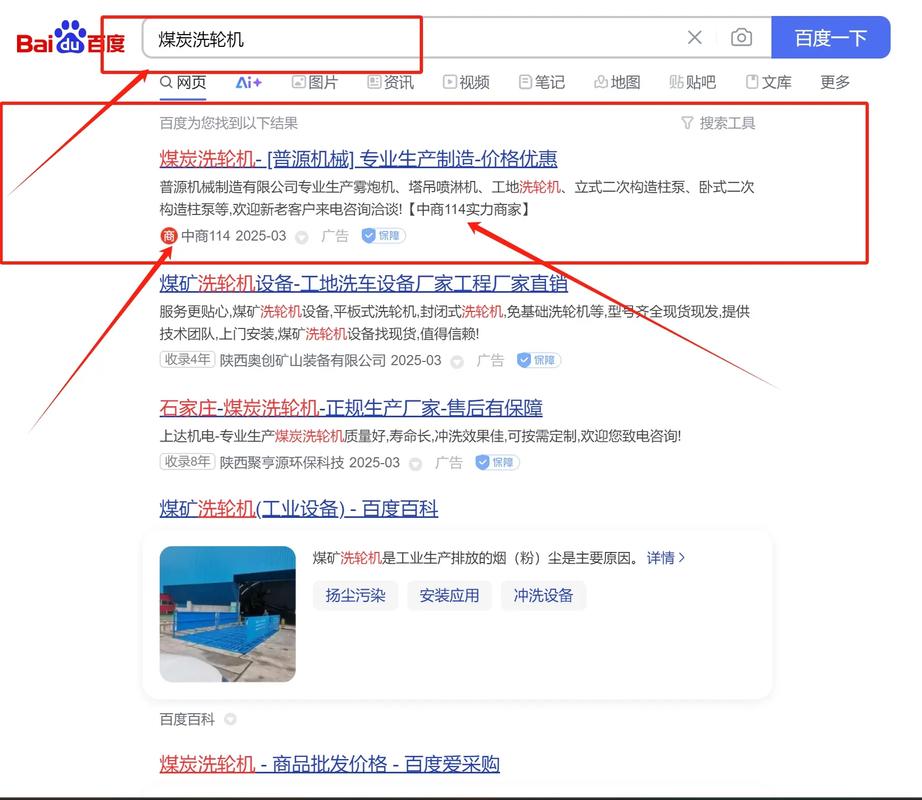Select the 网页 tab
This screenshot has width=922, height=800.
tap(183, 82)
